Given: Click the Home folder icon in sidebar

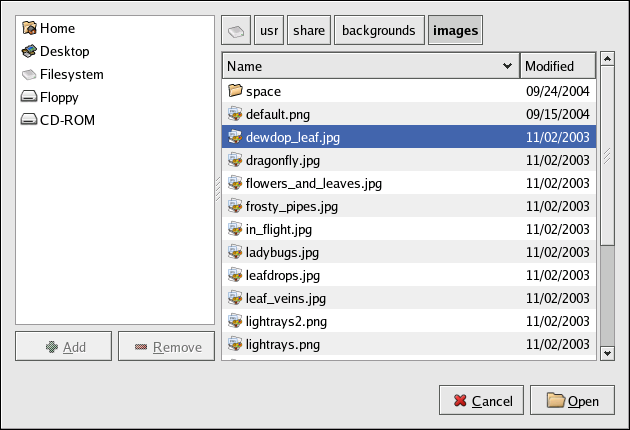Looking at the screenshot, I should point(29,28).
